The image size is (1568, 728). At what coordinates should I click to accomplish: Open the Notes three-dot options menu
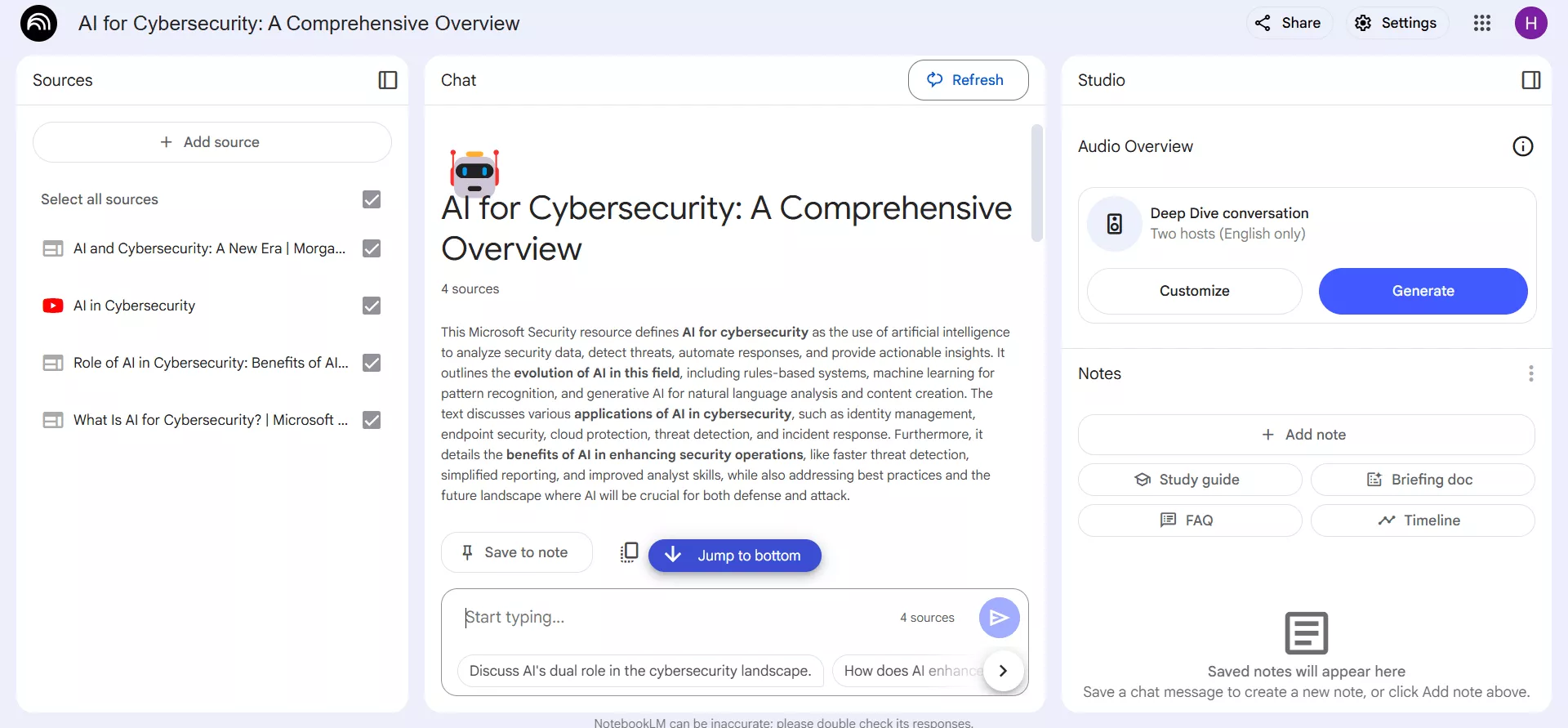point(1530,373)
